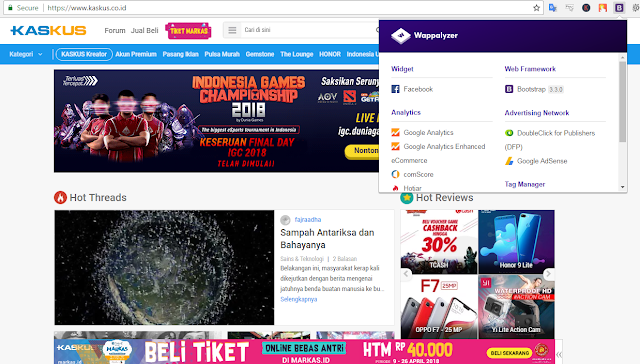
Task: Open thread title Sampah Antariksa dan Bahayanya
Action: [x=327, y=239]
